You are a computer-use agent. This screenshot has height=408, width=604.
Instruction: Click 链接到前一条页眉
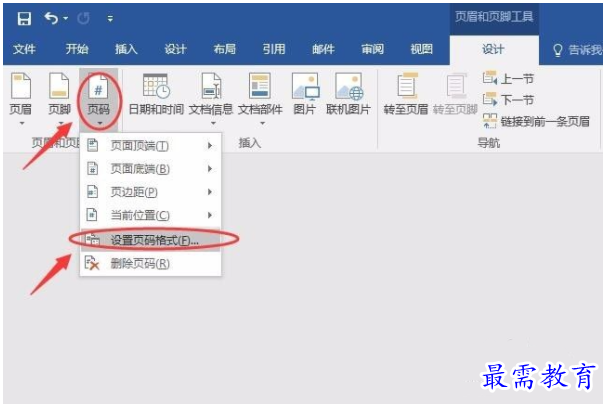pyautogui.click(x=536, y=121)
